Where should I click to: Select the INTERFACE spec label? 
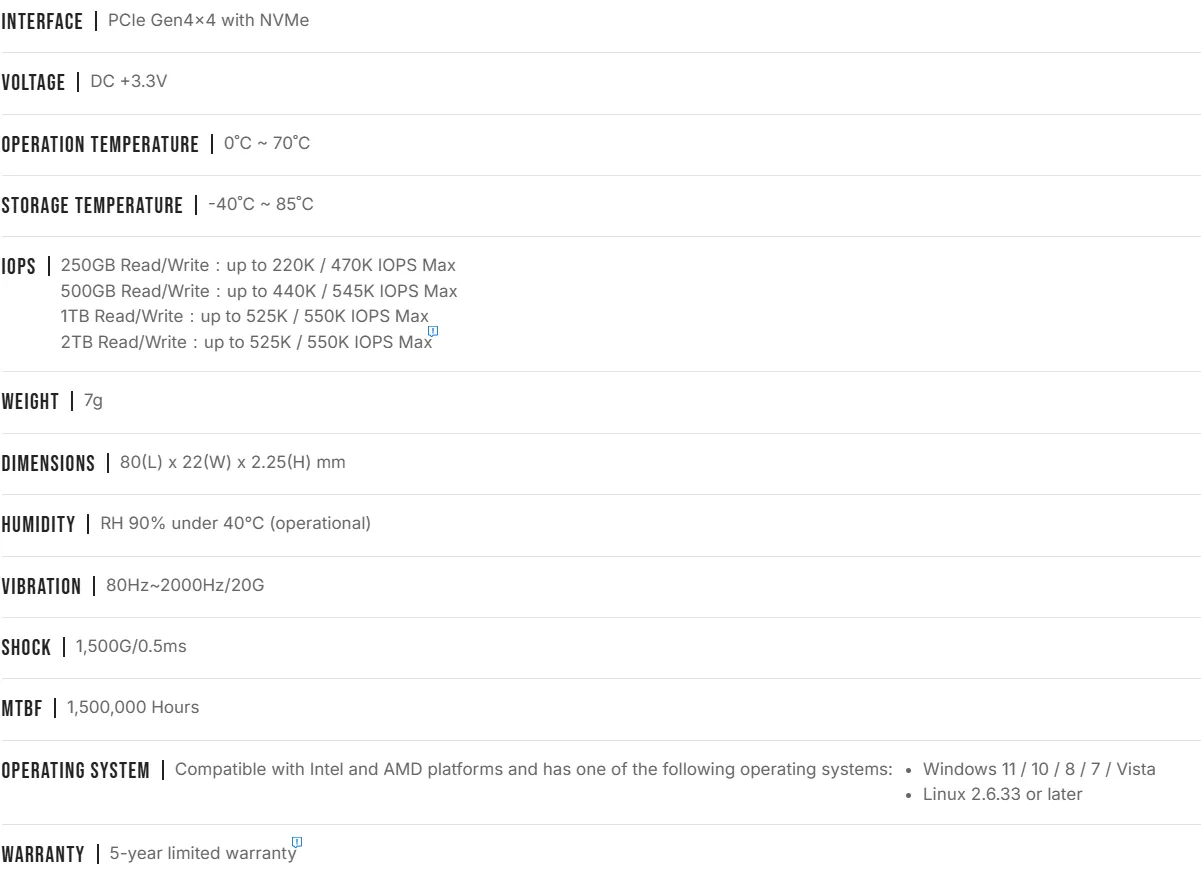(x=41, y=22)
